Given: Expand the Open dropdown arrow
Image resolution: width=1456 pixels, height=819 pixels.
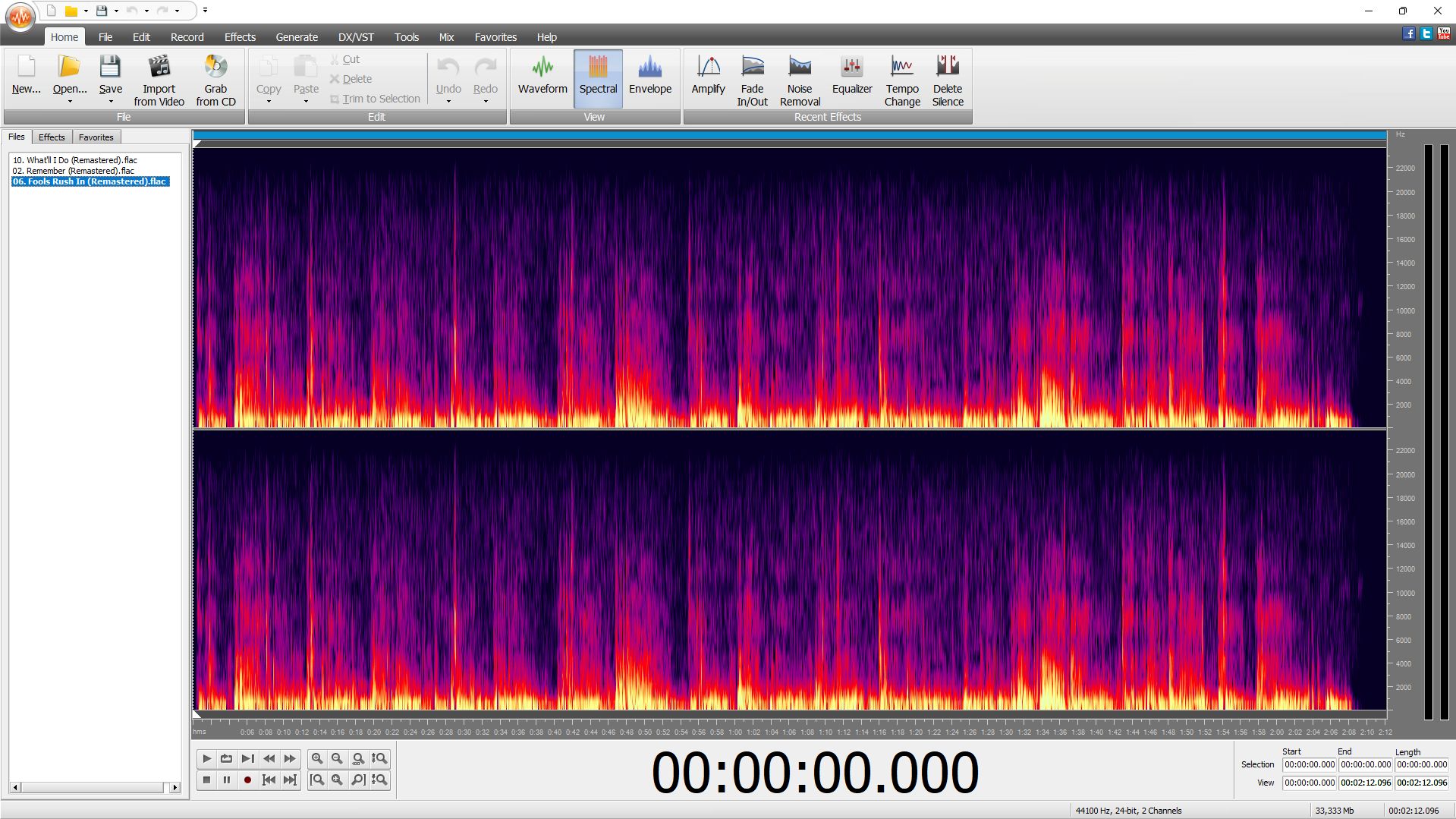Looking at the screenshot, I should pos(70,102).
